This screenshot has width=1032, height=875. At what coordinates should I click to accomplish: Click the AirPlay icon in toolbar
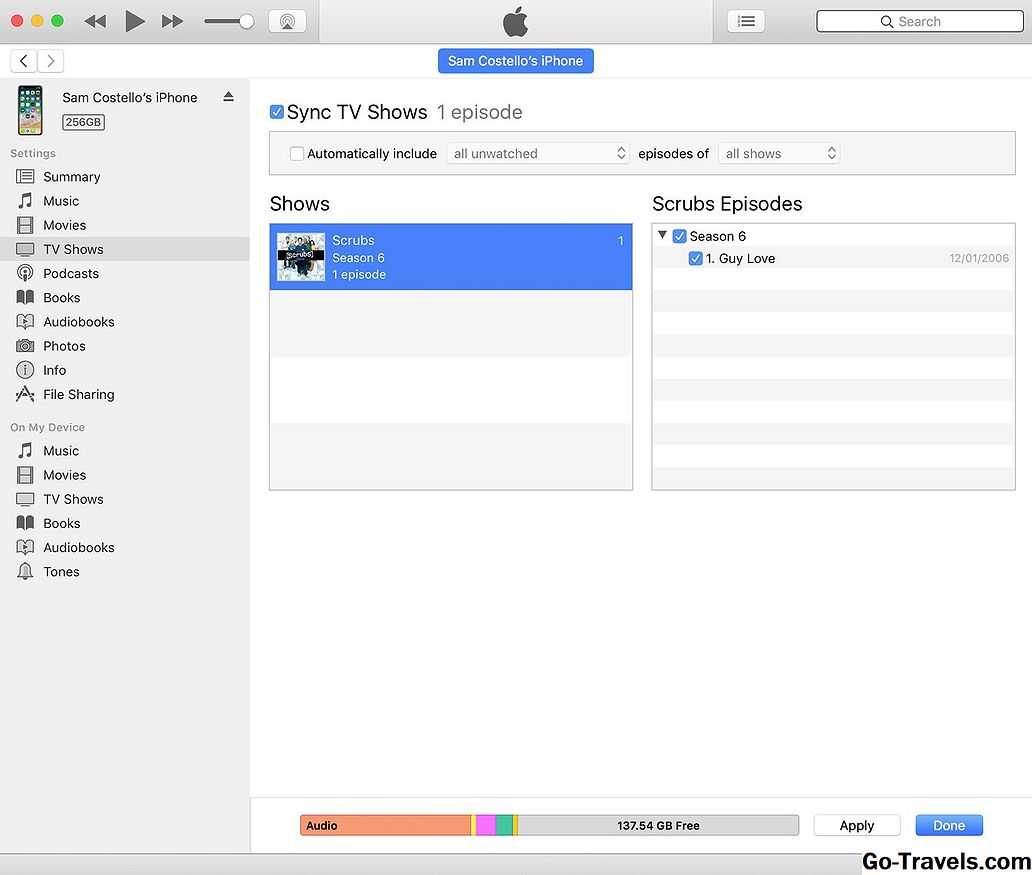coord(287,21)
